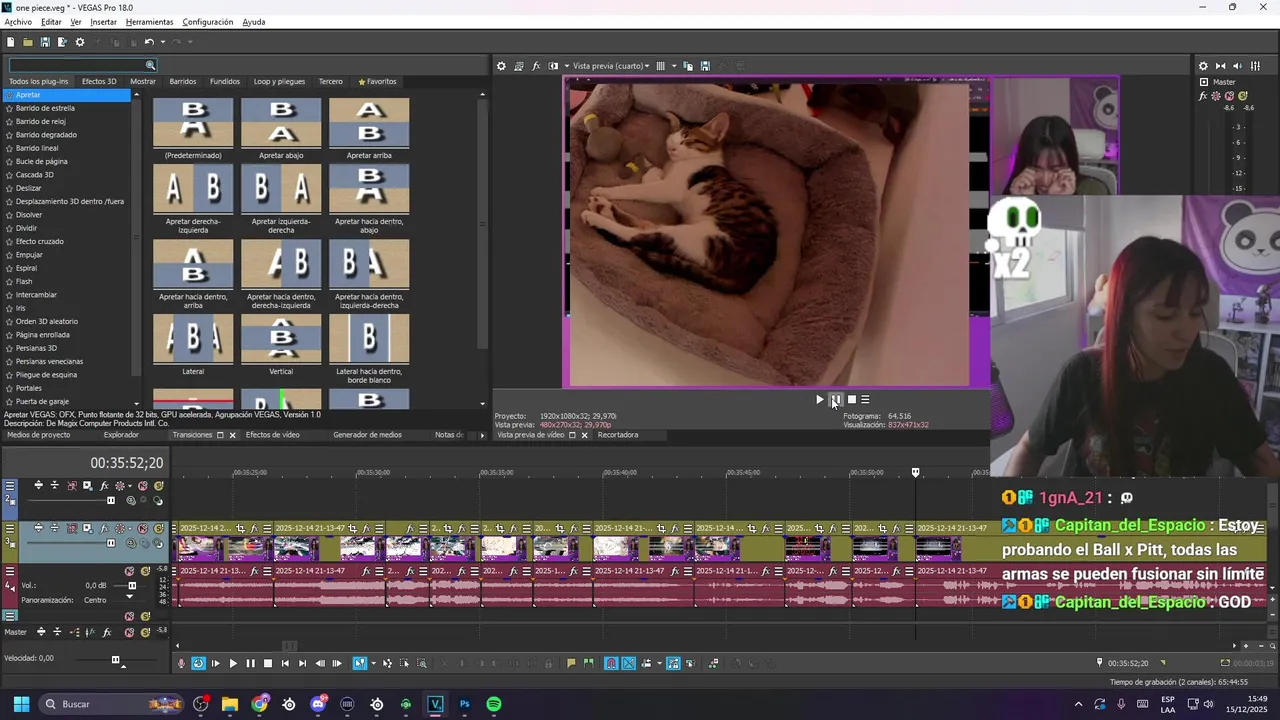Viewport: 1280px width, 720px height.
Task: Adjust audio track volume slider
Action: click(x=132, y=586)
